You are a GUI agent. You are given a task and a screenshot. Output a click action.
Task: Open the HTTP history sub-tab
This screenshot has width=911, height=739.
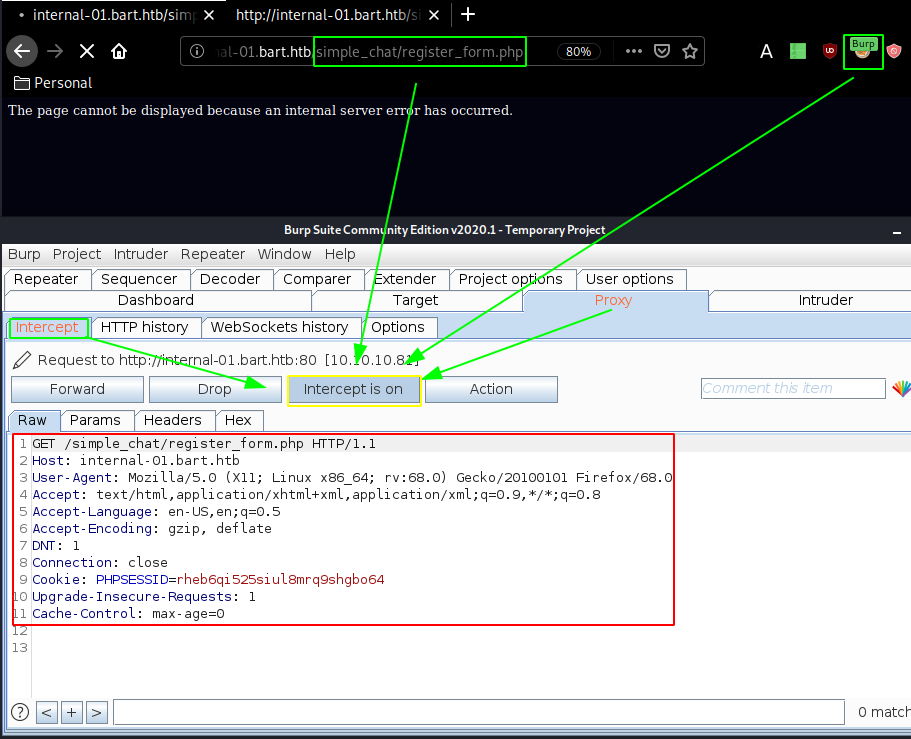(x=145, y=327)
